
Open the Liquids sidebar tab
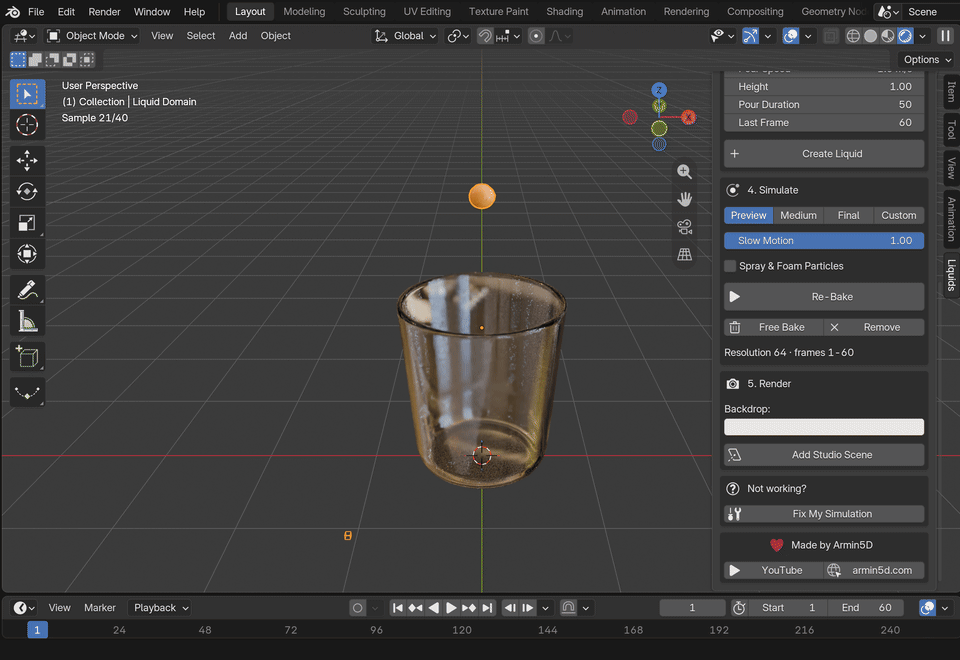(x=951, y=275)
